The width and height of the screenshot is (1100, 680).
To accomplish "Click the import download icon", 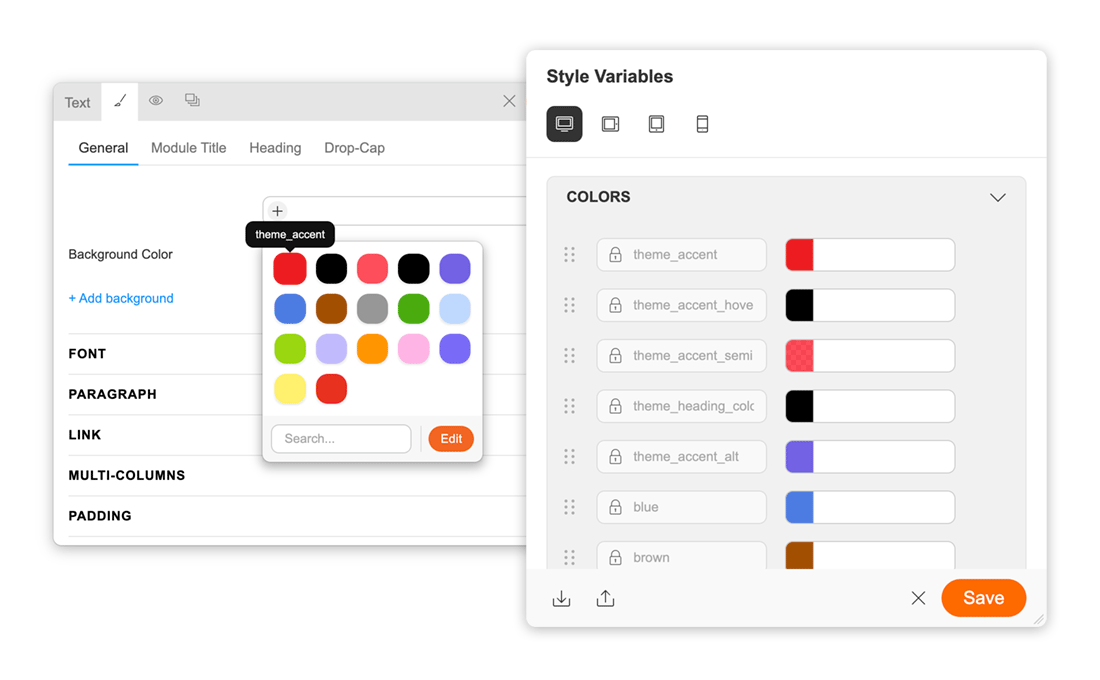I will click(561, 599).
